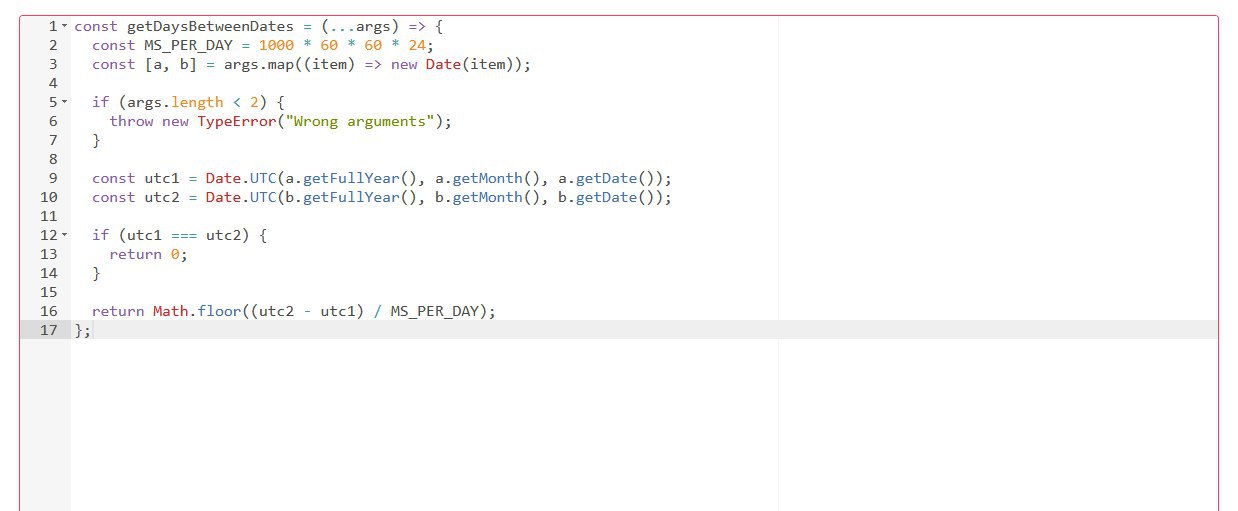Viewport: 1238px width, 511px height.
Task: Click the number 1000 on line 2
Action: point(276,45)
